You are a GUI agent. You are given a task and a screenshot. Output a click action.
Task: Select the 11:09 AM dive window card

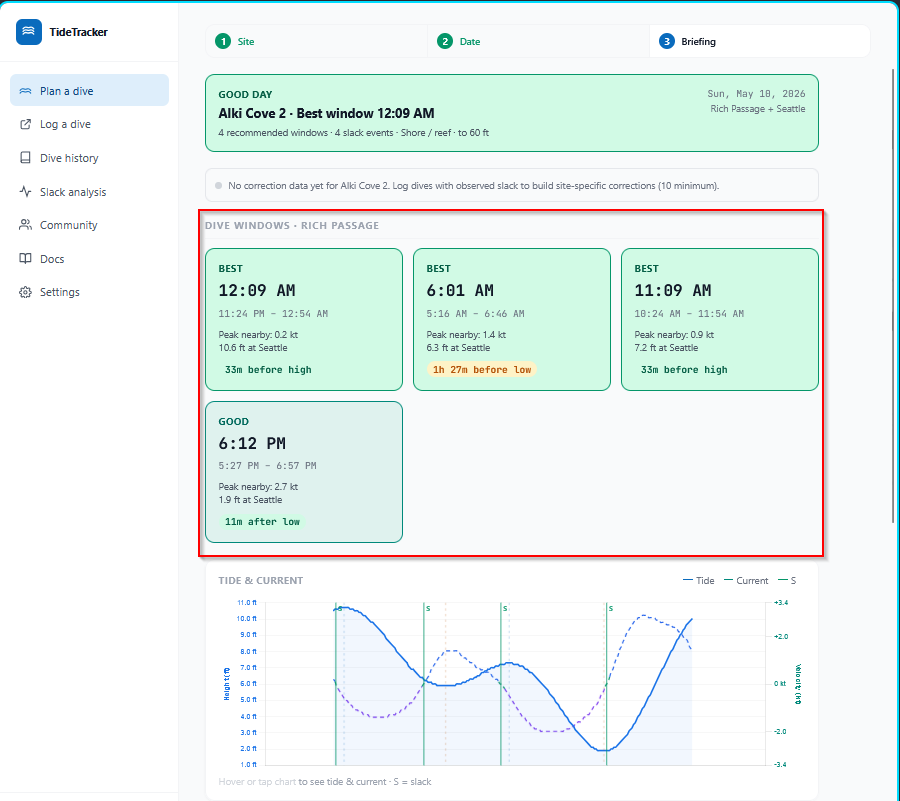coord(720,320)
